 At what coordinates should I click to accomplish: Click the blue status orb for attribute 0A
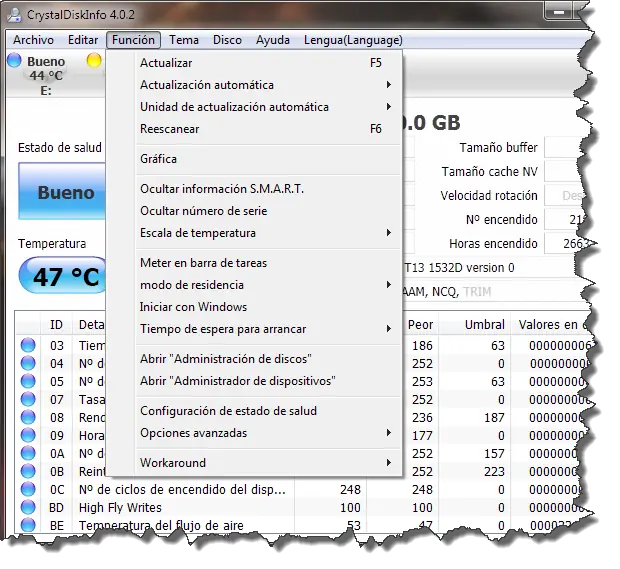tap(28, 453)
